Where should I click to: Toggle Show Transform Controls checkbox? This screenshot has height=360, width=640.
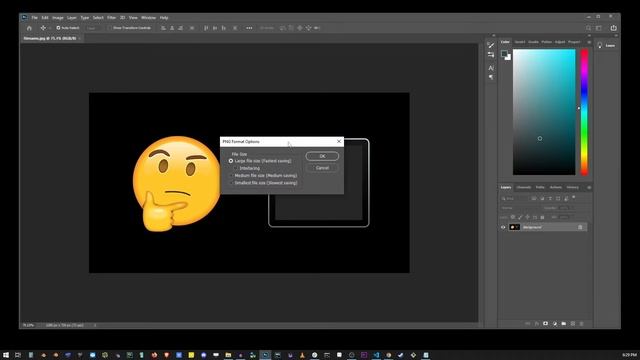click(x=110, y=28)
